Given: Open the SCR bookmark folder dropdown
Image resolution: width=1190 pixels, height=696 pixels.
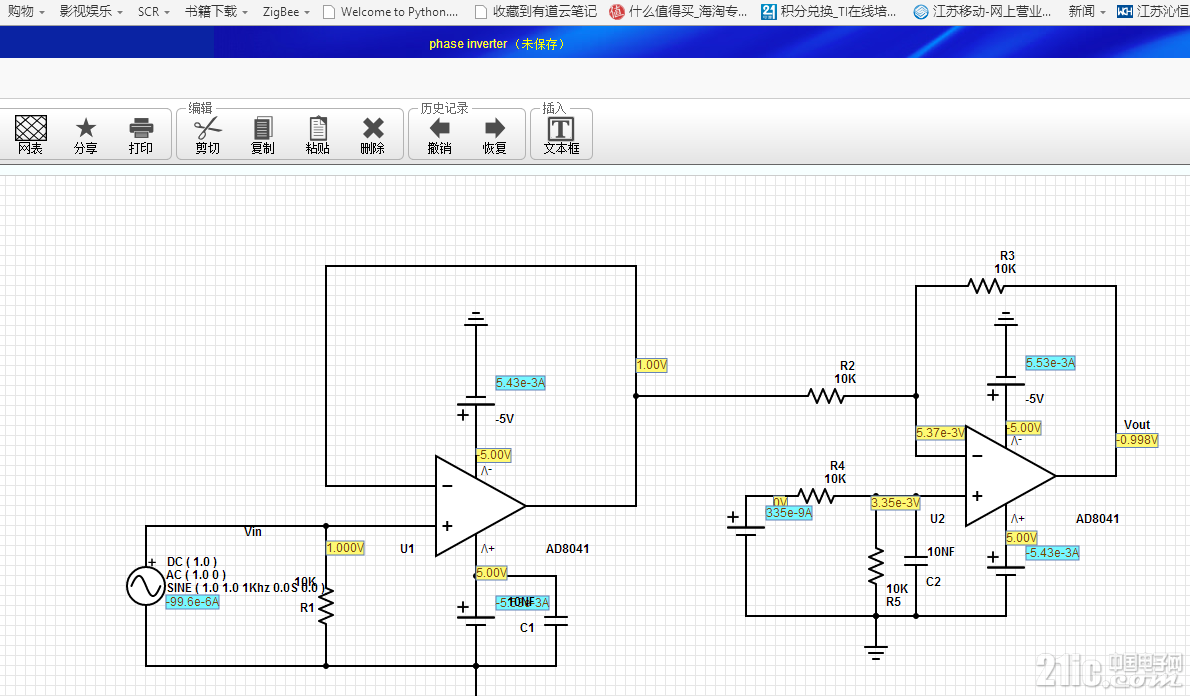Looking at the screenshot, I should 154,11.
